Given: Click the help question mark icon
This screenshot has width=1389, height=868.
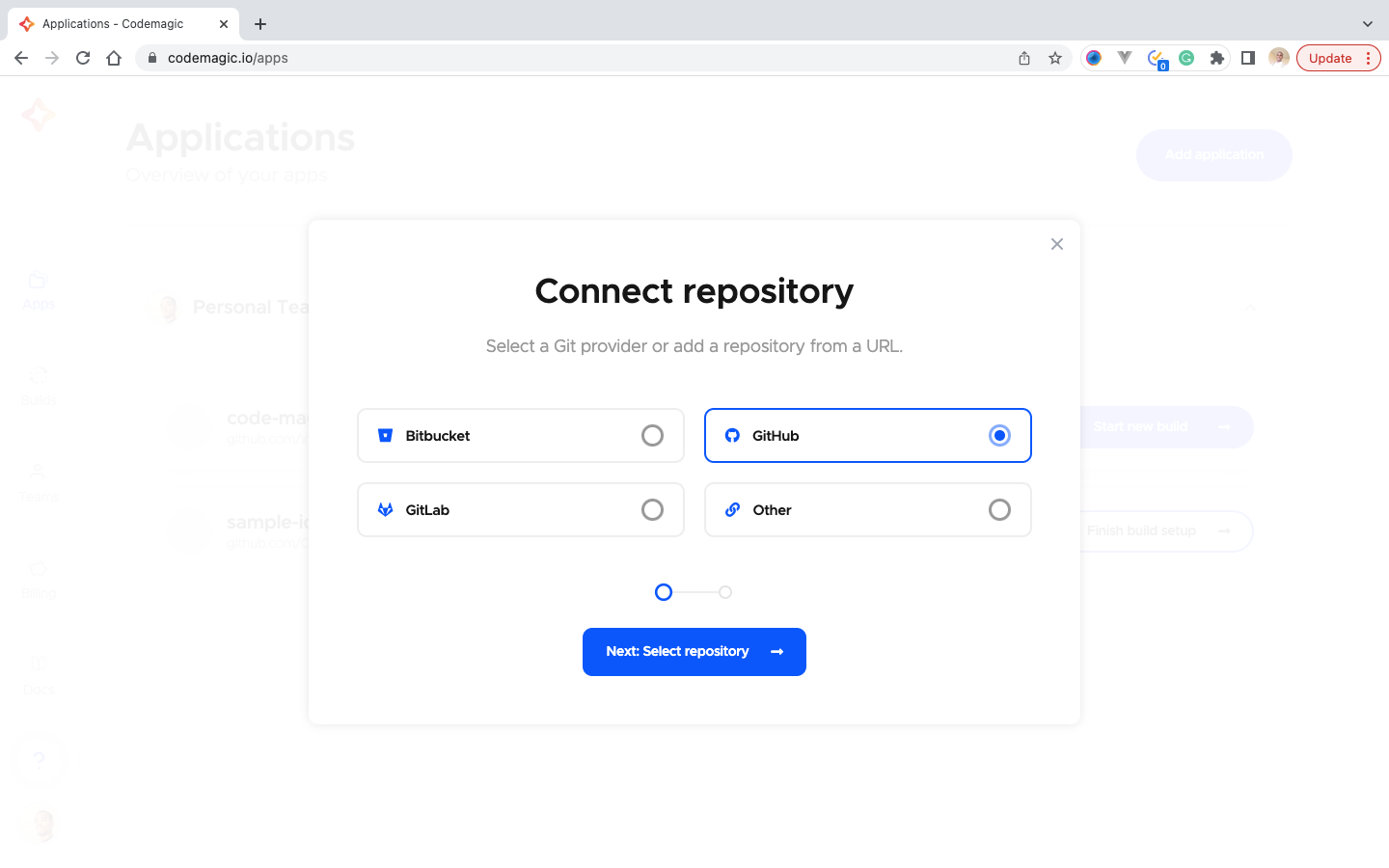Looking at the screenshot, I should coord(39,760).
